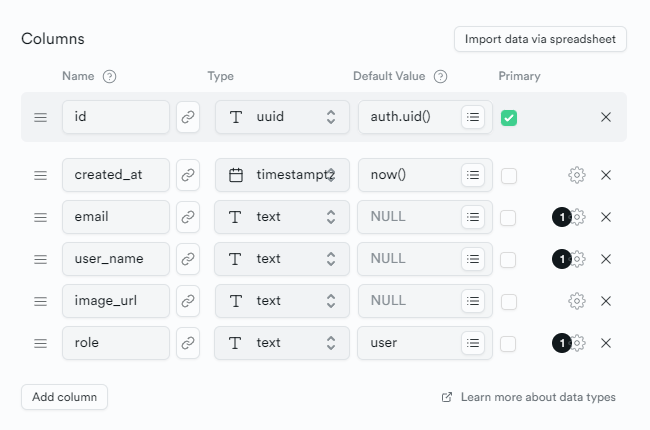Enable the primary checkbox for role
Image resolution: width=650 pixels, height=430 pixels.
[x=509, y=343]
